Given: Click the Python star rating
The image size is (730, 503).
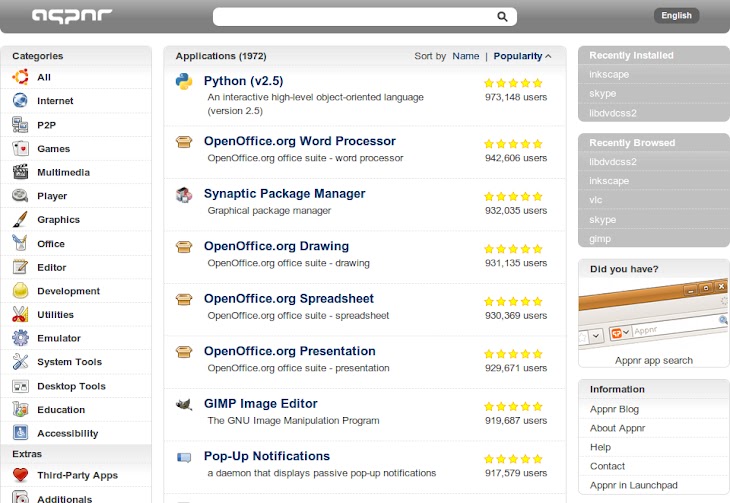Looking at the screenshot, I should 513,83.
